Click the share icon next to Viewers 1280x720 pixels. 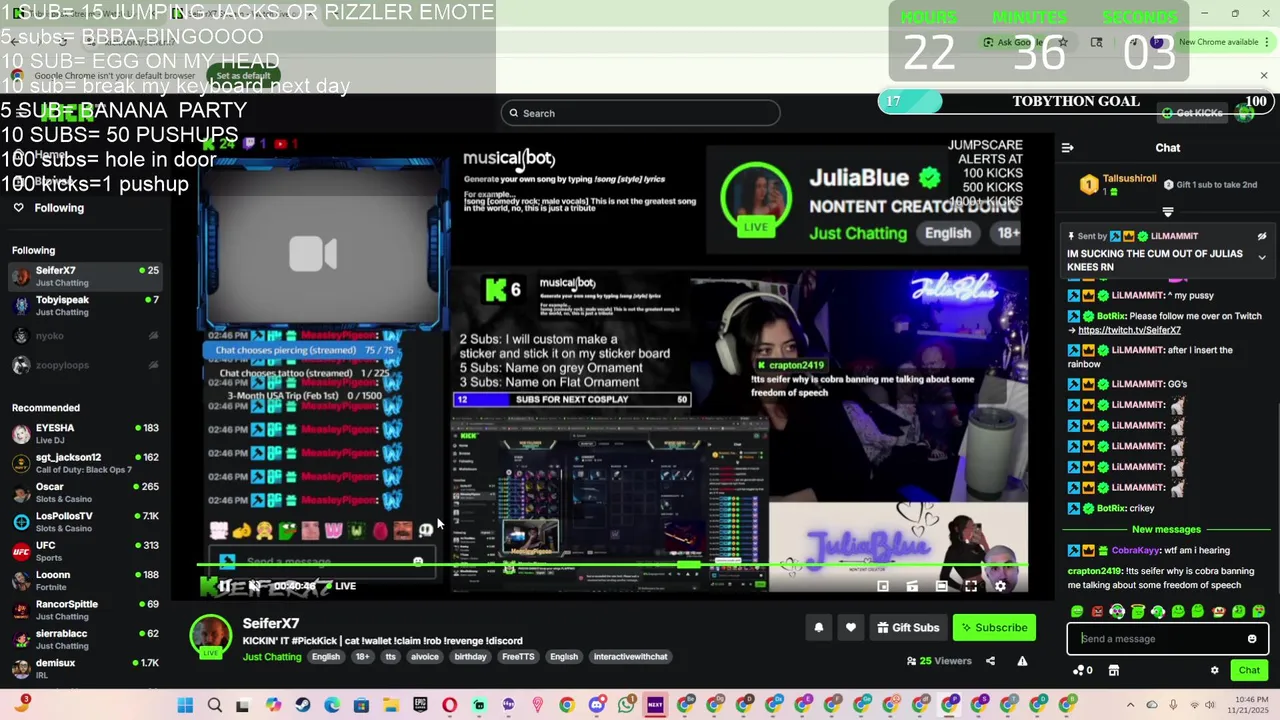(990, 661)
